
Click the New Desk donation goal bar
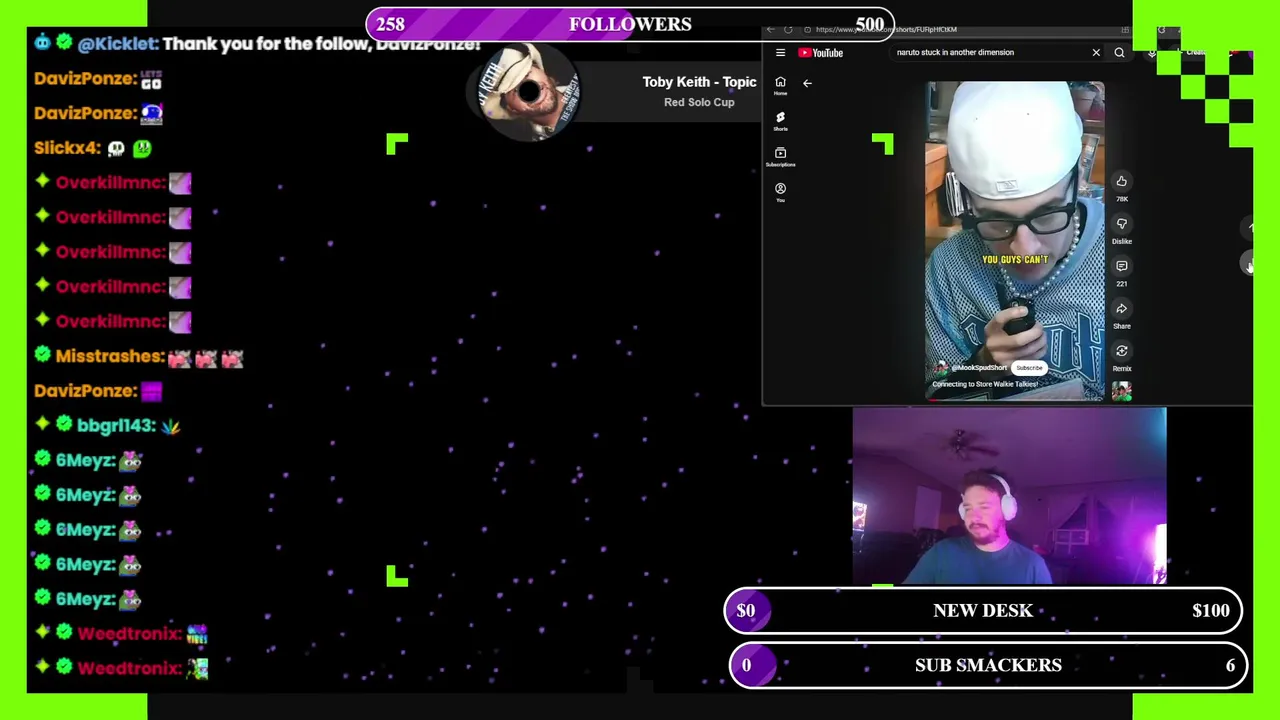click(x=983, y=611)
